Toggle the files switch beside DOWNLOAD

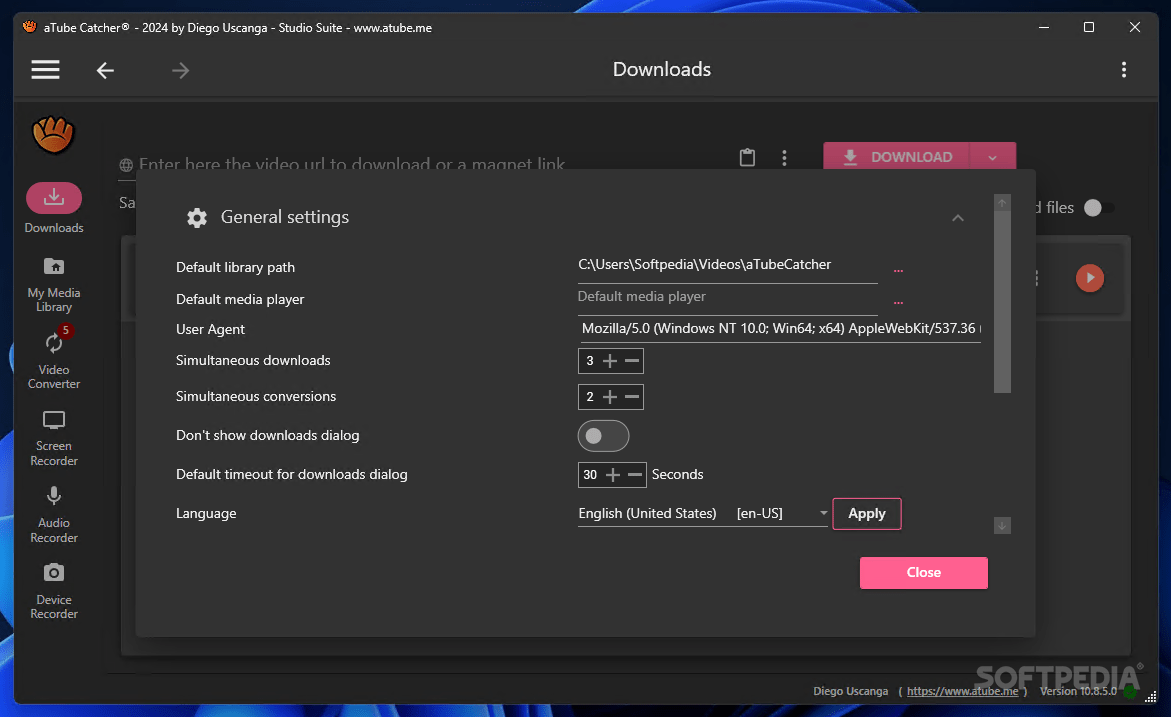(1098, 208)
